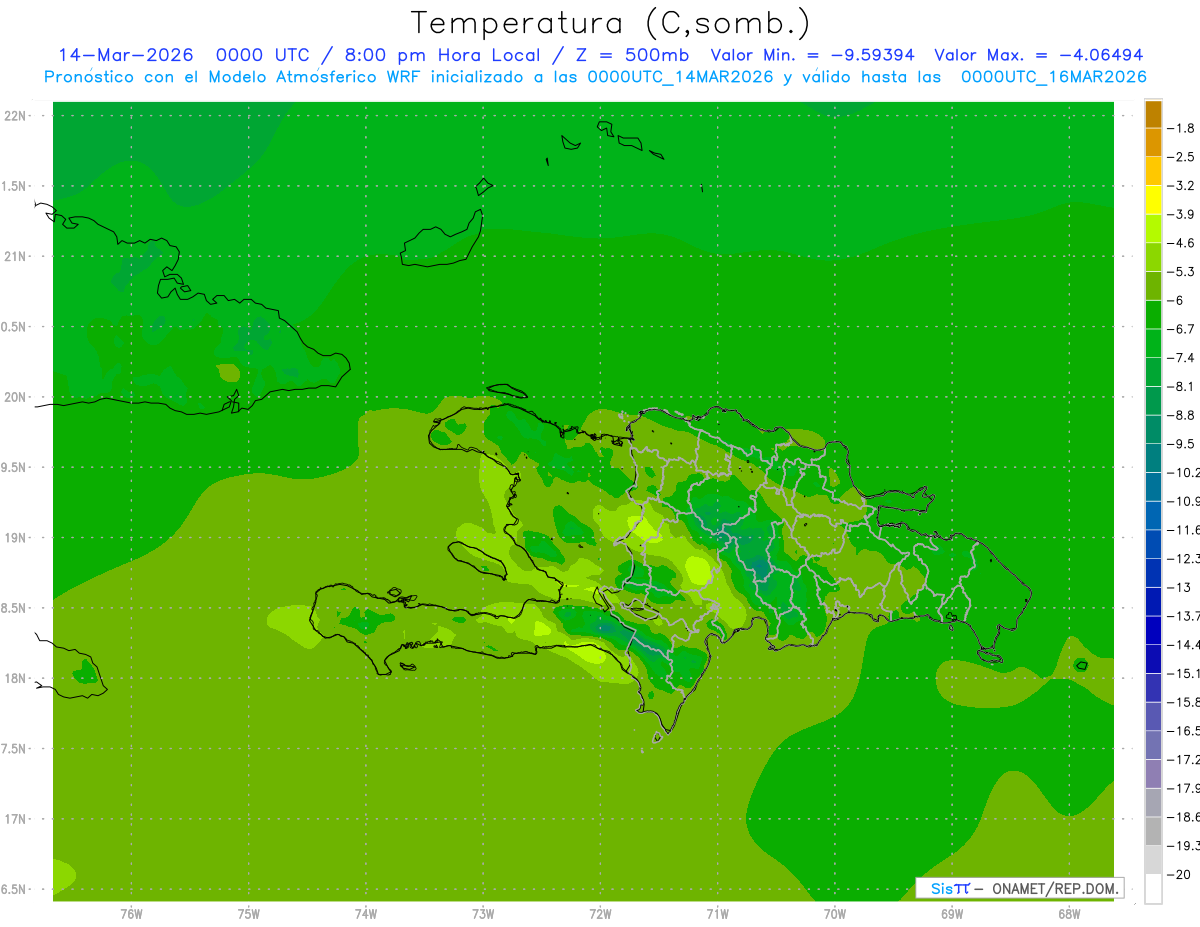Click the '-8.8' colorbar label
Viewport: 1200px width, 927px height.
coord(1181,415)
